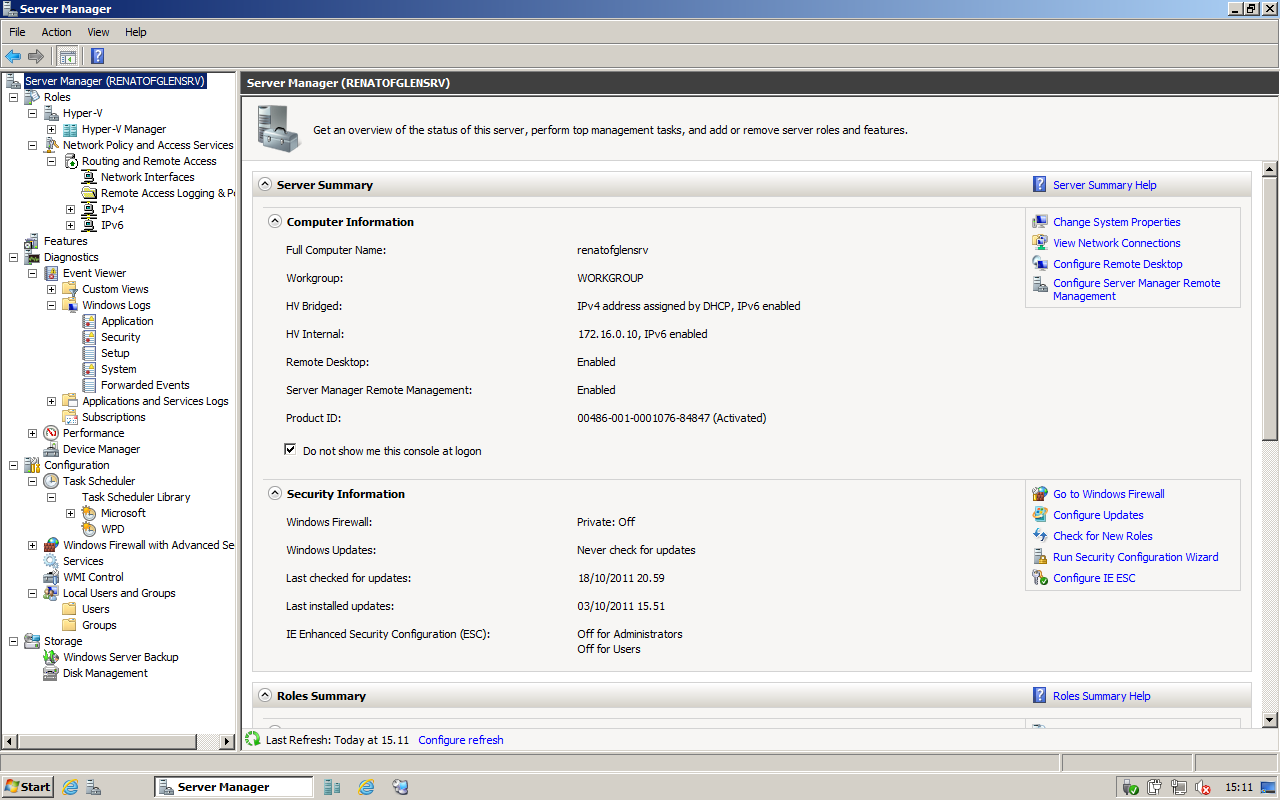The image size is (1280, 800).
Task: Open the View menu
Action: point(98,32)
